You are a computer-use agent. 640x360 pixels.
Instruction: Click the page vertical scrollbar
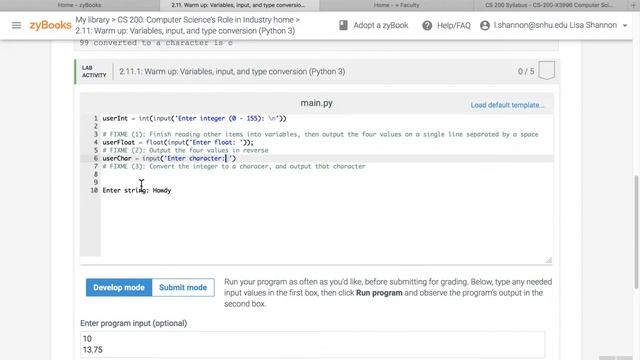(x=636, y=232)
